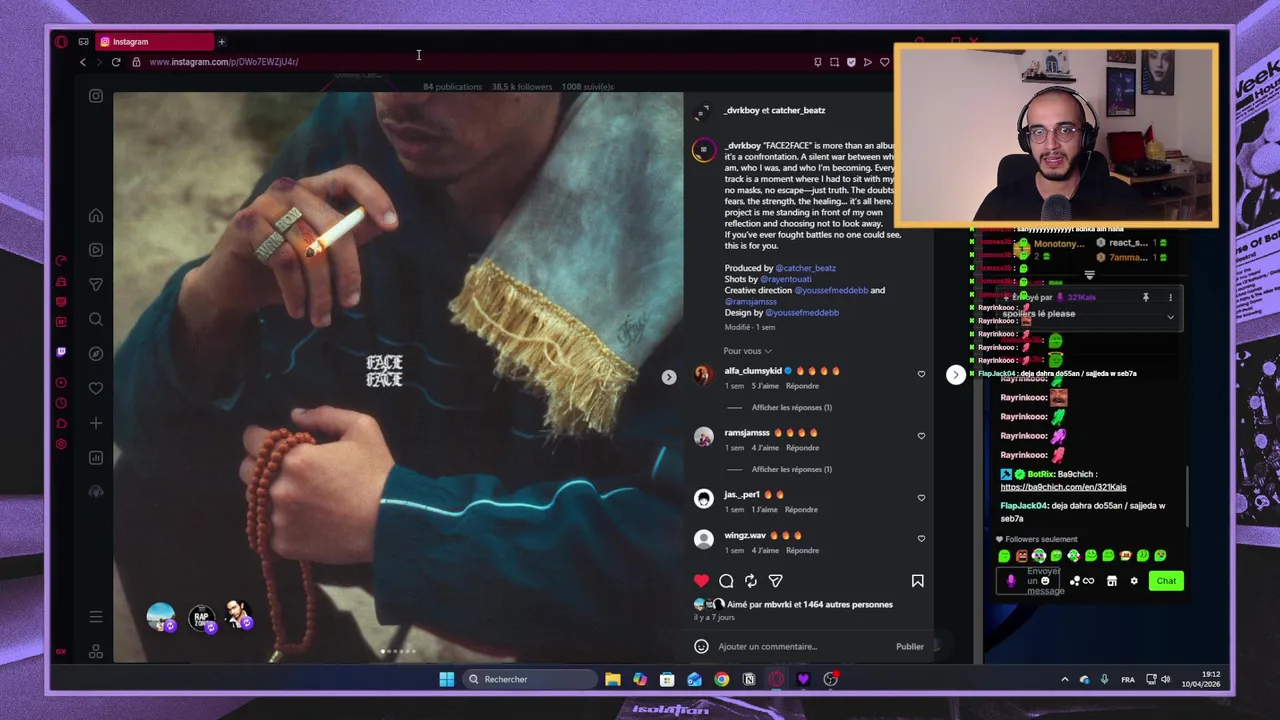
Task: Go to next photo in carousel
Action: click(669, 377)
